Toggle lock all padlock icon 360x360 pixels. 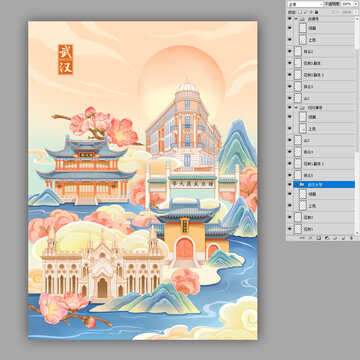pyautogui.click(x=316, y=12)
